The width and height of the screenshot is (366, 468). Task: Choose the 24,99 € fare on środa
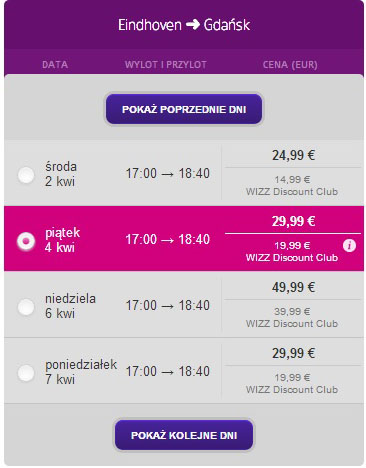[x=293, y=155]
